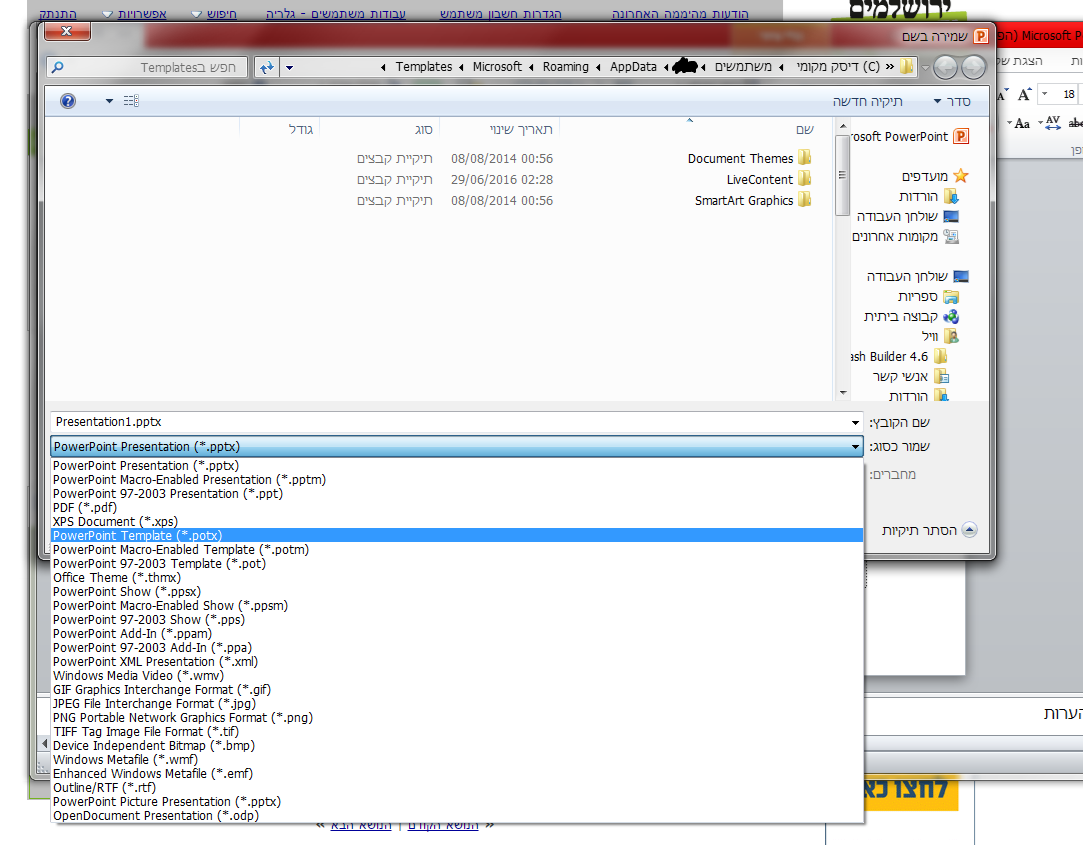Click Templates in the address path
This screenshot has height=845, width=1083.
click(x=423, y=67)
